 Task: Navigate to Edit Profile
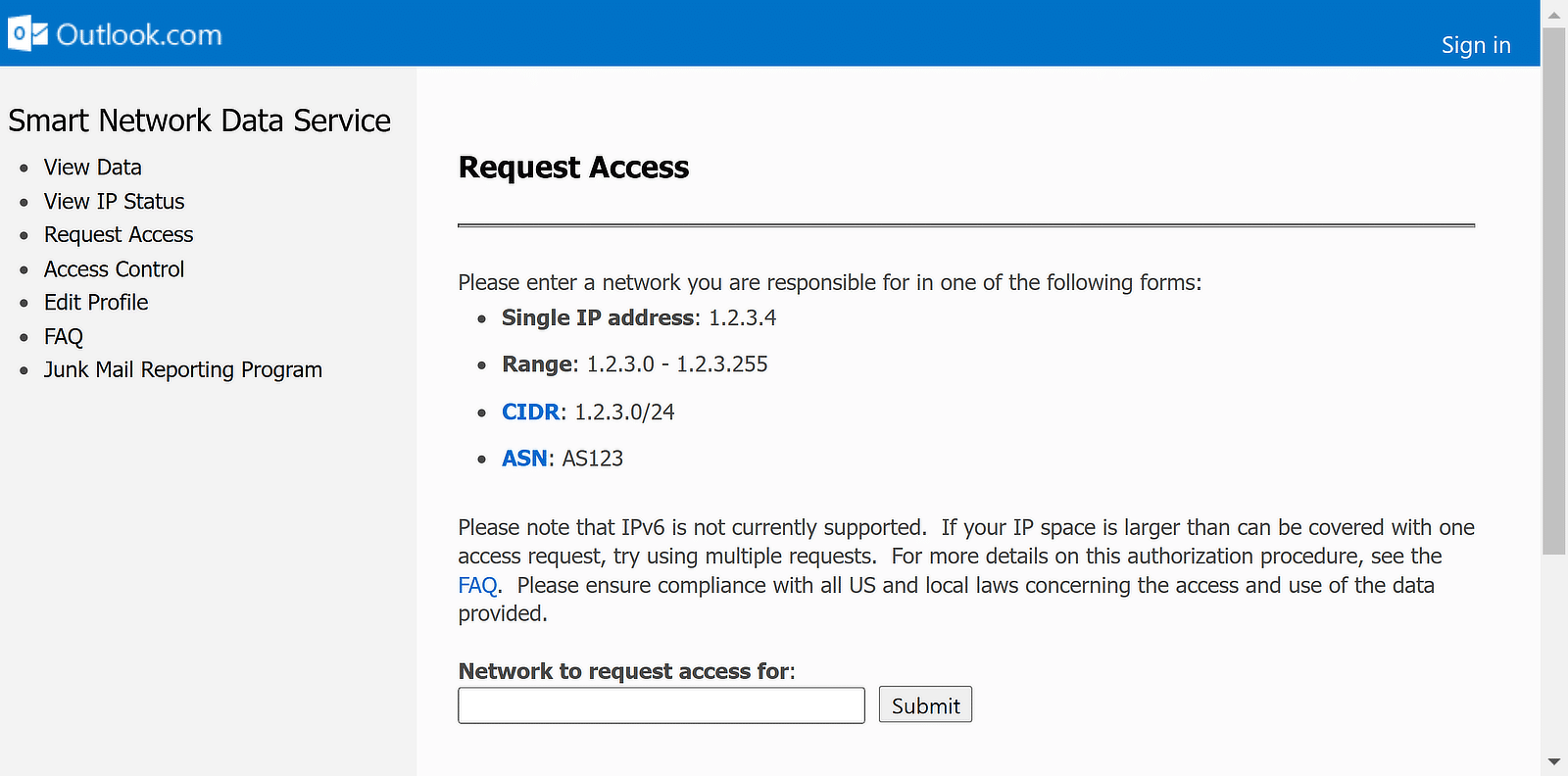[x=96, y=303]
